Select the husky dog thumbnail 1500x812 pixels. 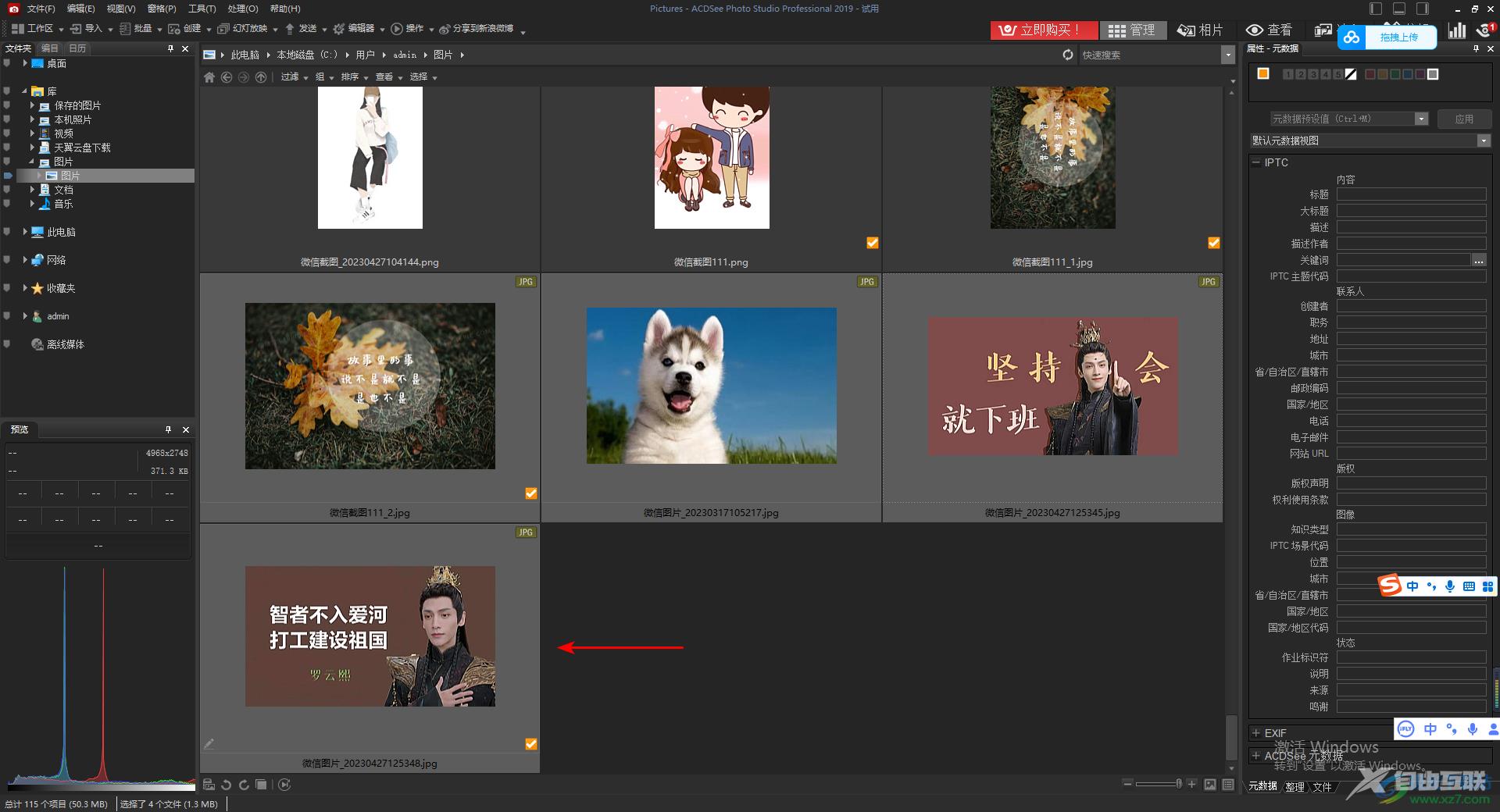click(x=711, y=386)
